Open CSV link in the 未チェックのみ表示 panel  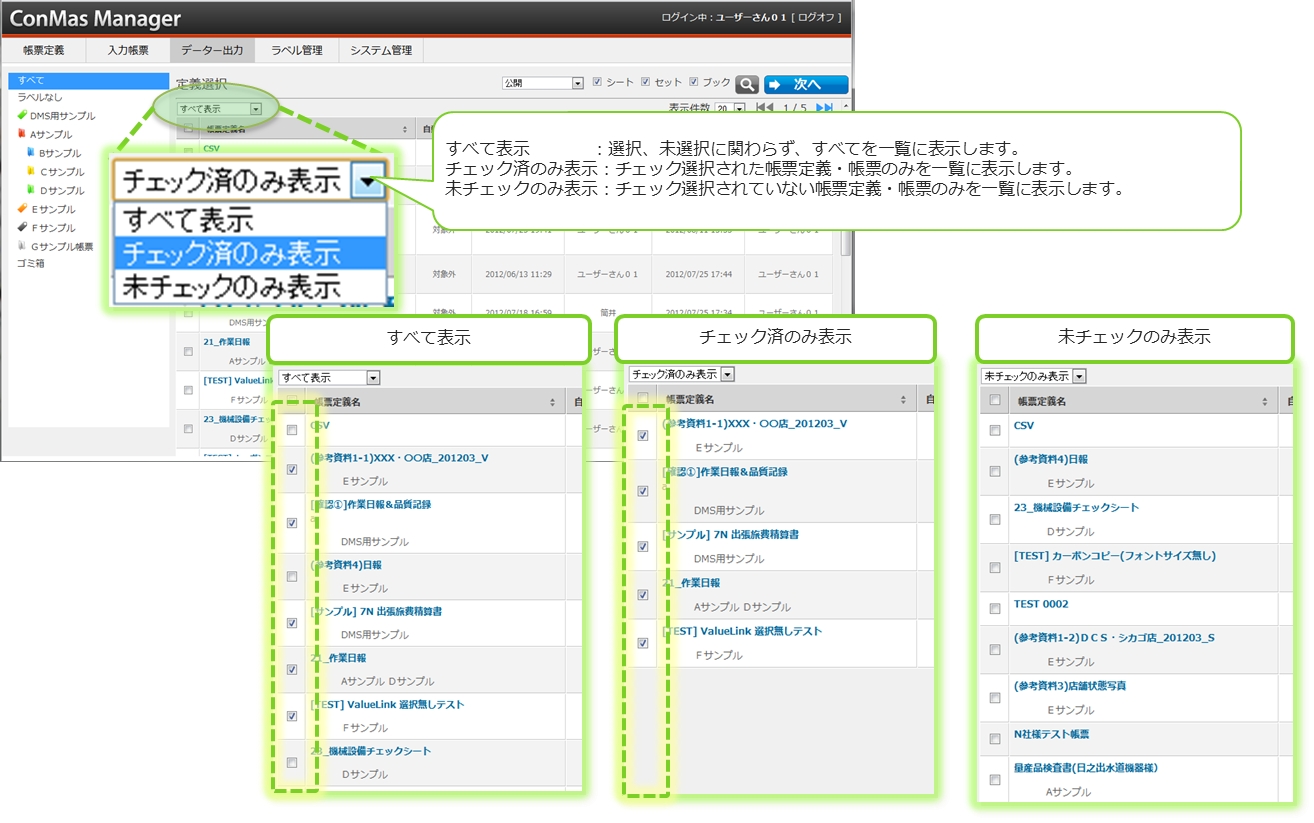coord(1024,425)
